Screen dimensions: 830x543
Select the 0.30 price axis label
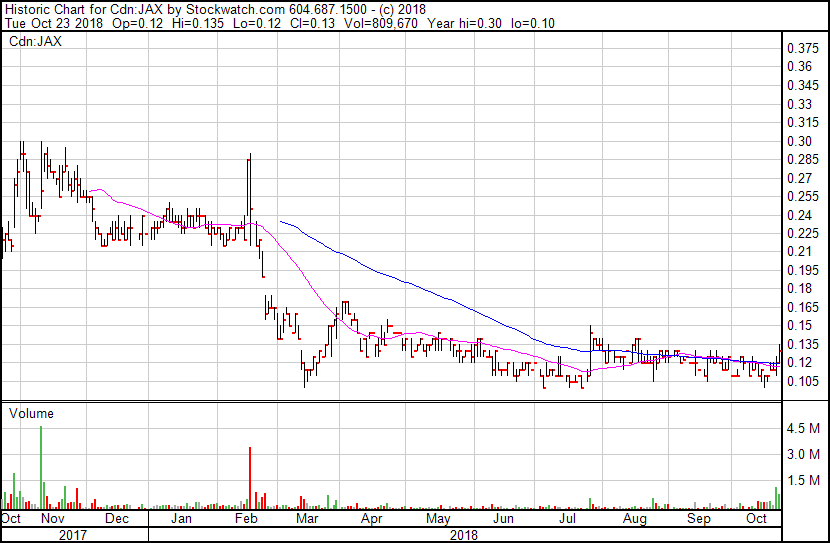[x=799, y=141]
